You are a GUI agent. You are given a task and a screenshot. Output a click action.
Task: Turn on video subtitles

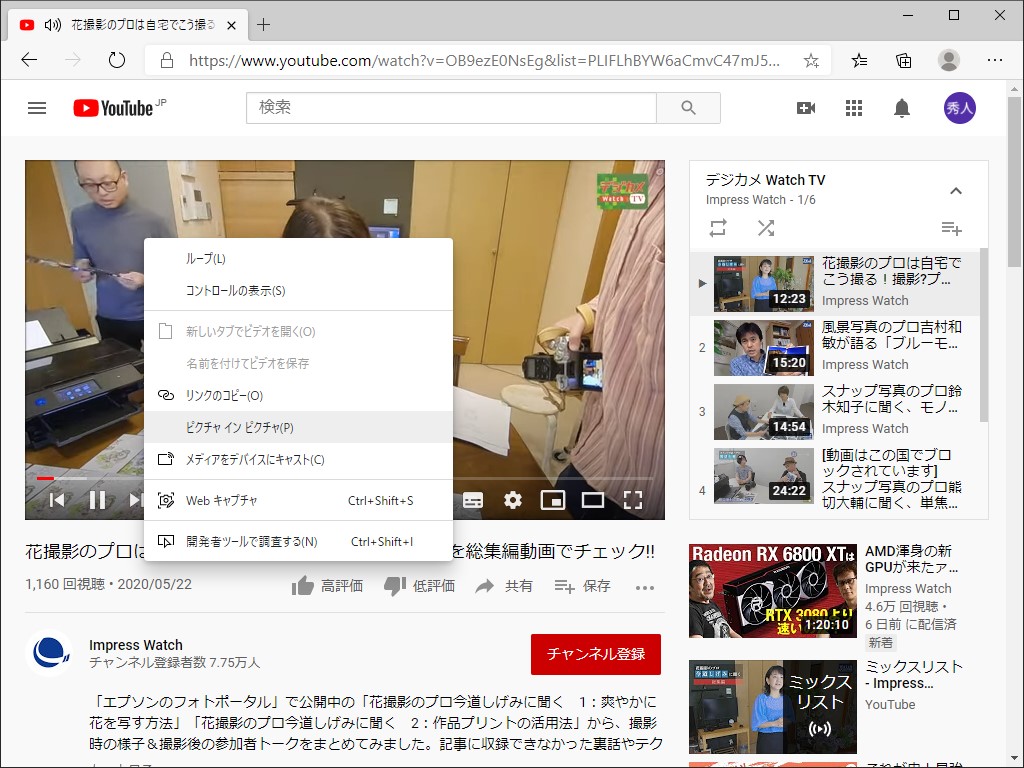pos(473,499)
